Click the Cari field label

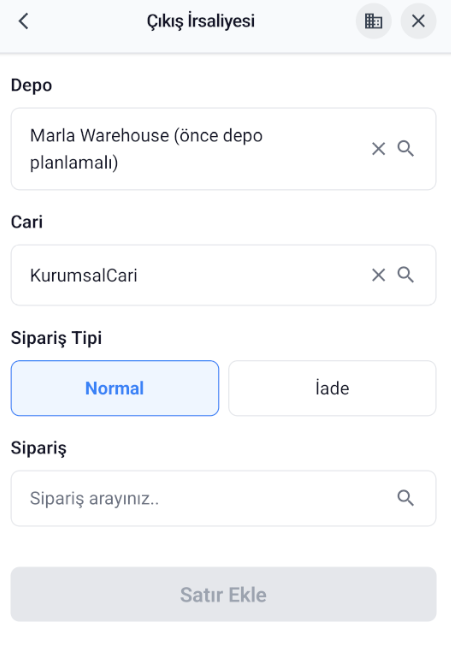(27, 222)
